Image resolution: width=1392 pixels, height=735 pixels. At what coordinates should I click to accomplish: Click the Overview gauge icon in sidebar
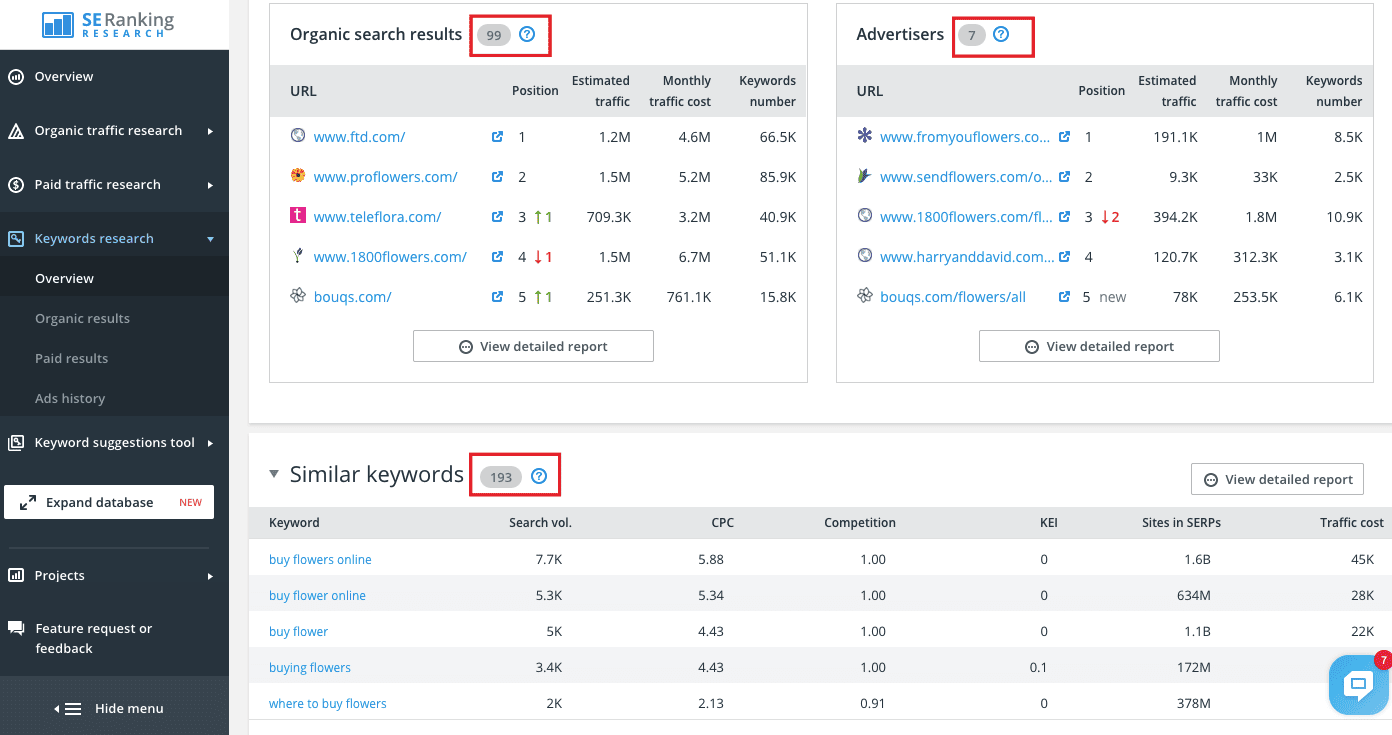coord(16,76)
